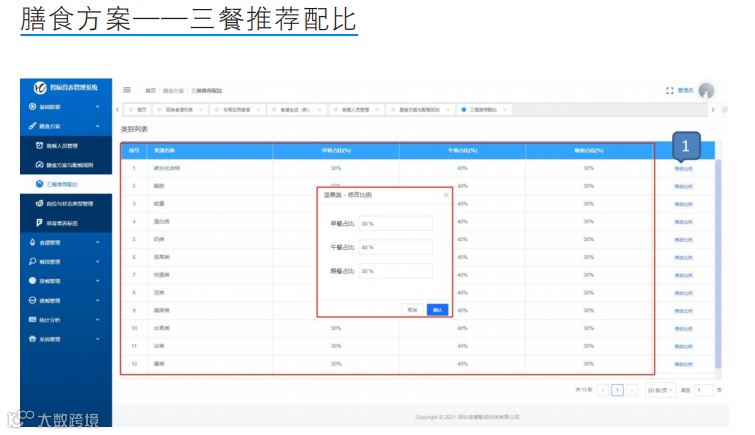Select 三餐推荐配比 in the sidebar
Image resolution: width=755 pixels, height=435 pixels.
point(66,184)
